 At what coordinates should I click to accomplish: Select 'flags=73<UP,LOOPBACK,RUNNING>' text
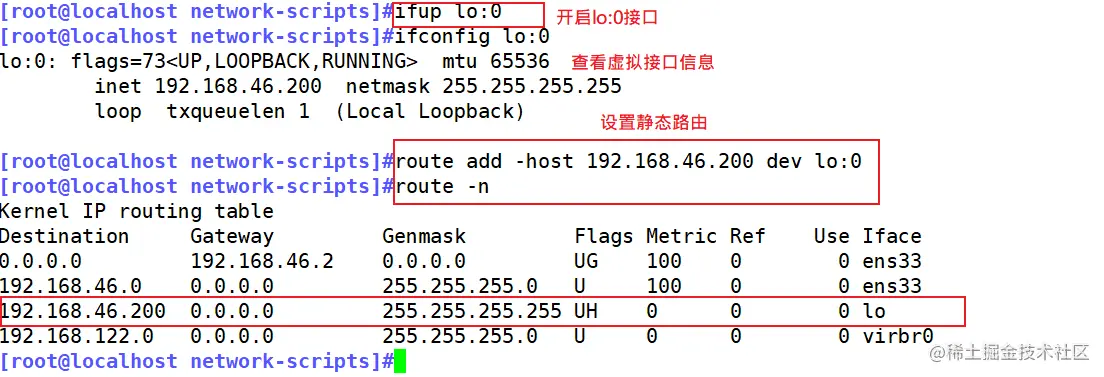pos(244,61)
